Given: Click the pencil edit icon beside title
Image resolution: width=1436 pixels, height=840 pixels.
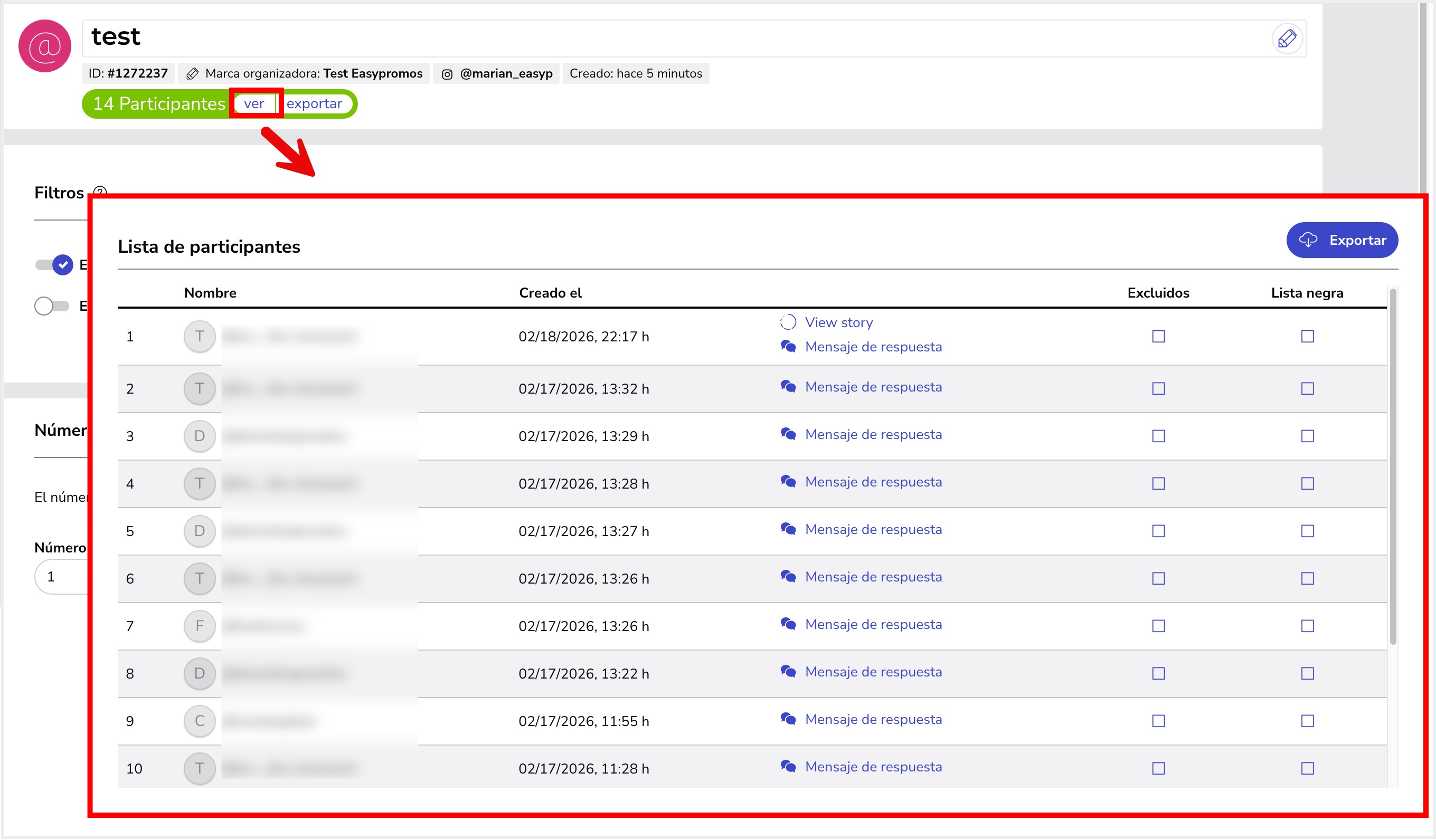Looking at the screenshot, I should pos(1287,39).
